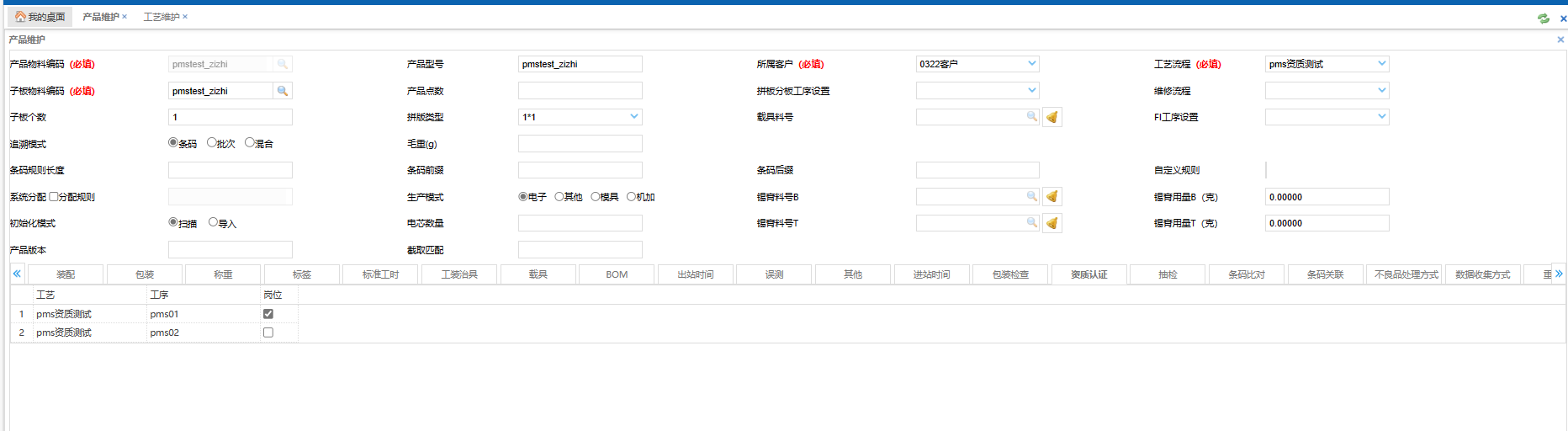Click the broom clear icon beside 锡膏料号T
The width and height of the screenshot is (1568, 431).
[1052, 223]
